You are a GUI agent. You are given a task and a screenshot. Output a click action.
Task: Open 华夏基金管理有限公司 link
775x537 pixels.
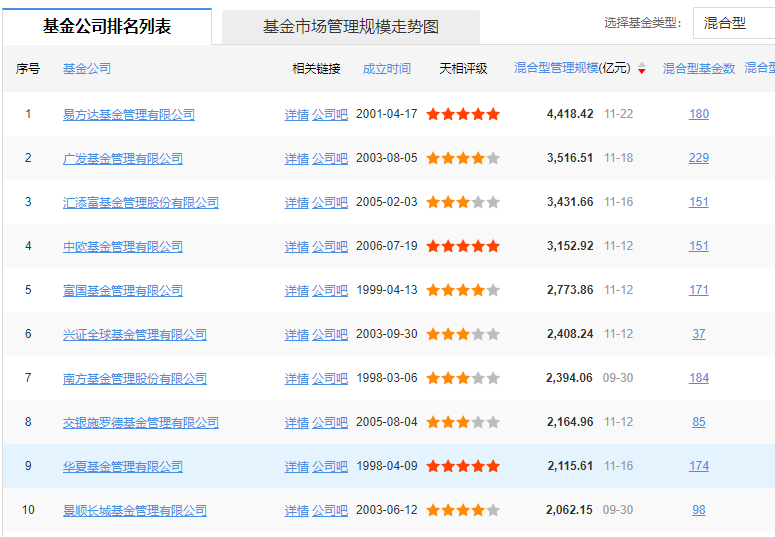coord(123,466)
